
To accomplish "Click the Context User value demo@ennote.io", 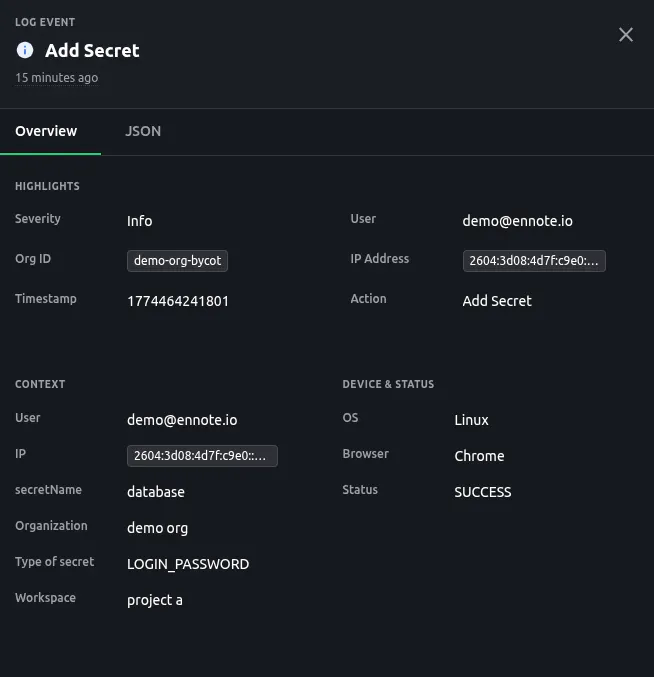I will pyautogui.click(x=182, y=420).
